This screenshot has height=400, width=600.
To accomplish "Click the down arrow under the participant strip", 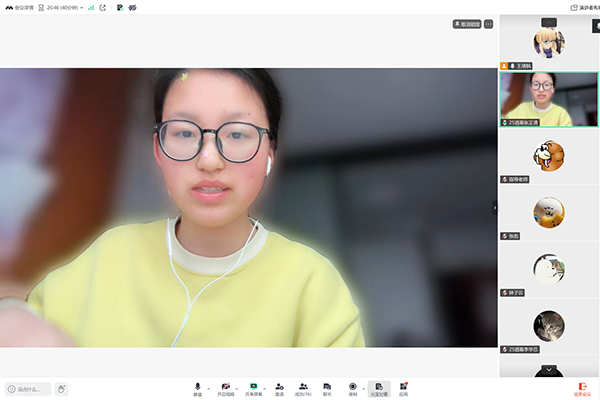I will tap(549, 369).
